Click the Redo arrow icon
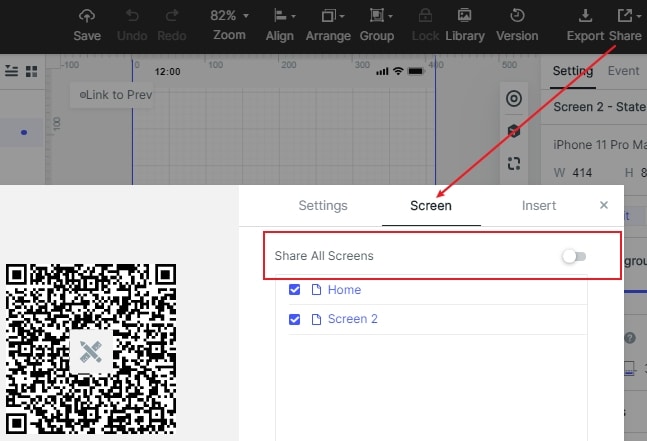This screenshot has width=647, height=441. pyautogui.click(x=172, y=16)
